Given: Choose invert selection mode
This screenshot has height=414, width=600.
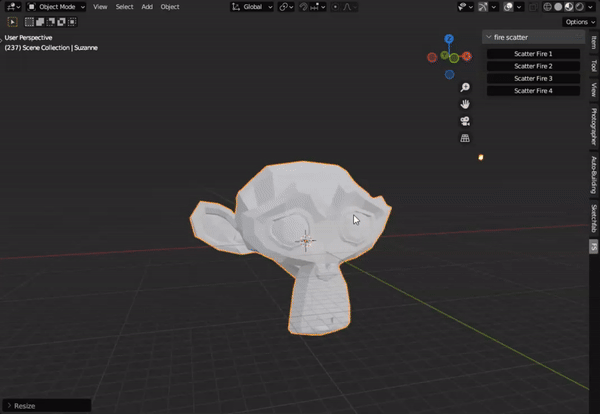Looking at the screenshot, I should click(61, 22).
